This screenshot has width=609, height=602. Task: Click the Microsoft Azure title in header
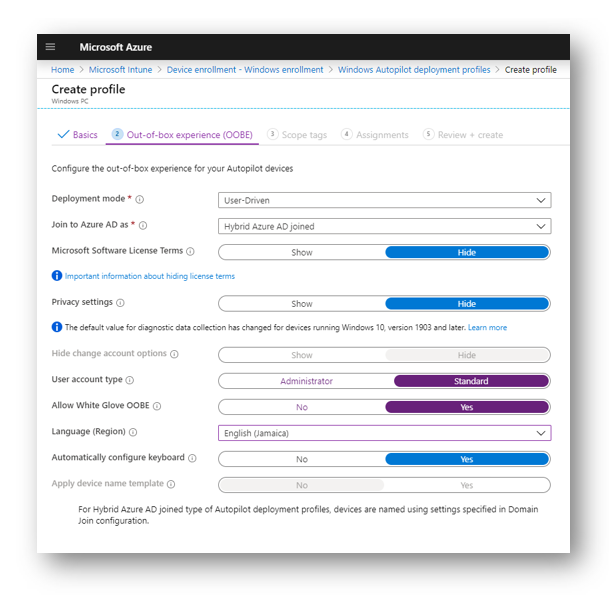[x=116, y=47]
